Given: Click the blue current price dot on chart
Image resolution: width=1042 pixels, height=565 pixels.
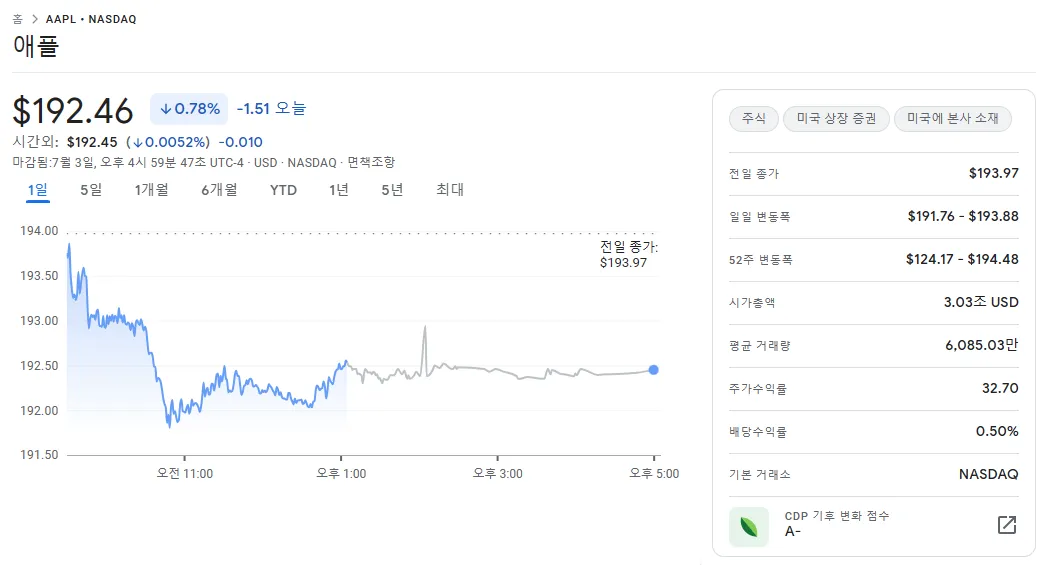Looking at the screenshot, I should click(x=653, y=370).
